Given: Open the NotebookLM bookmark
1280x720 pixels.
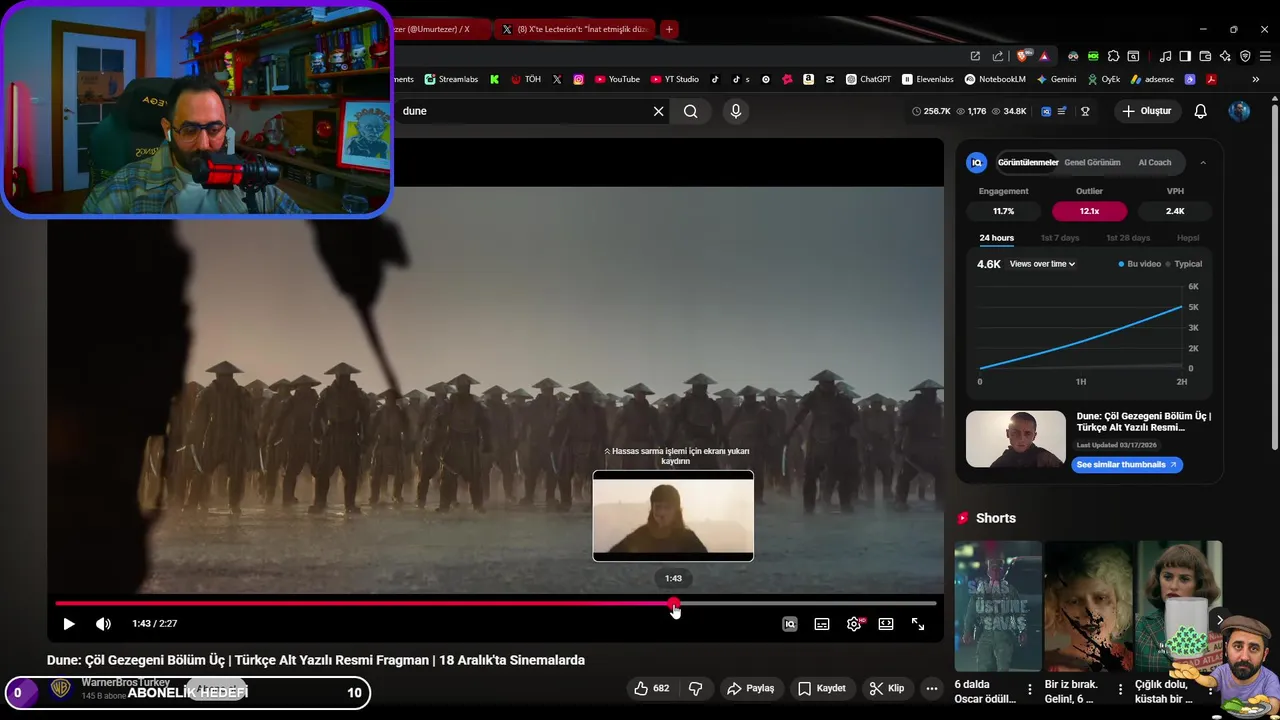Looking at the screenshot, I should pyautogui.click(x=995, y=79).
